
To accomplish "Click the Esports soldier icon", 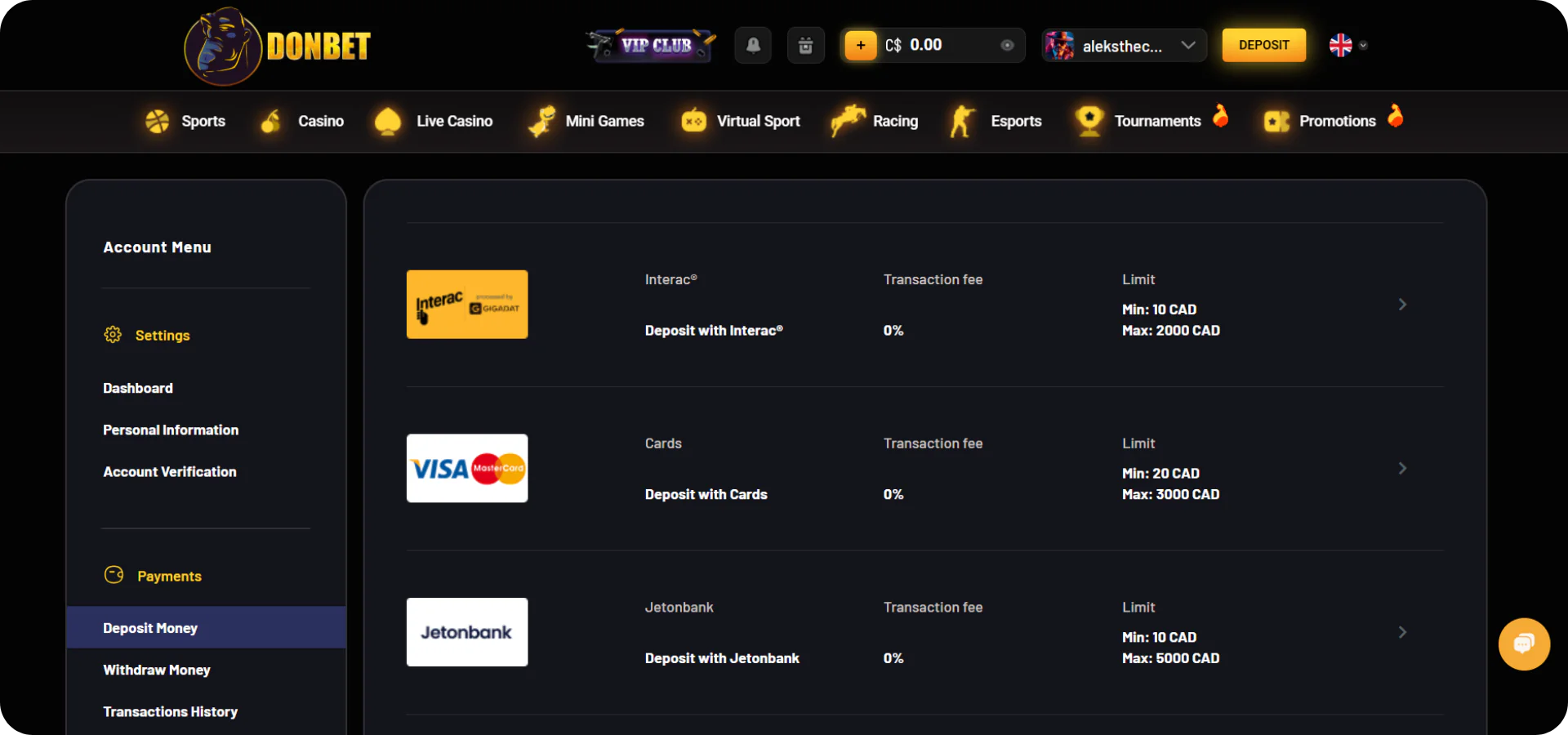I will click(x=963, y=121).
